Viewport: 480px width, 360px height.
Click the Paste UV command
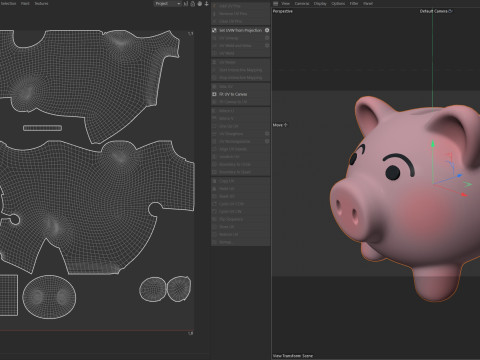click(223, 189)
